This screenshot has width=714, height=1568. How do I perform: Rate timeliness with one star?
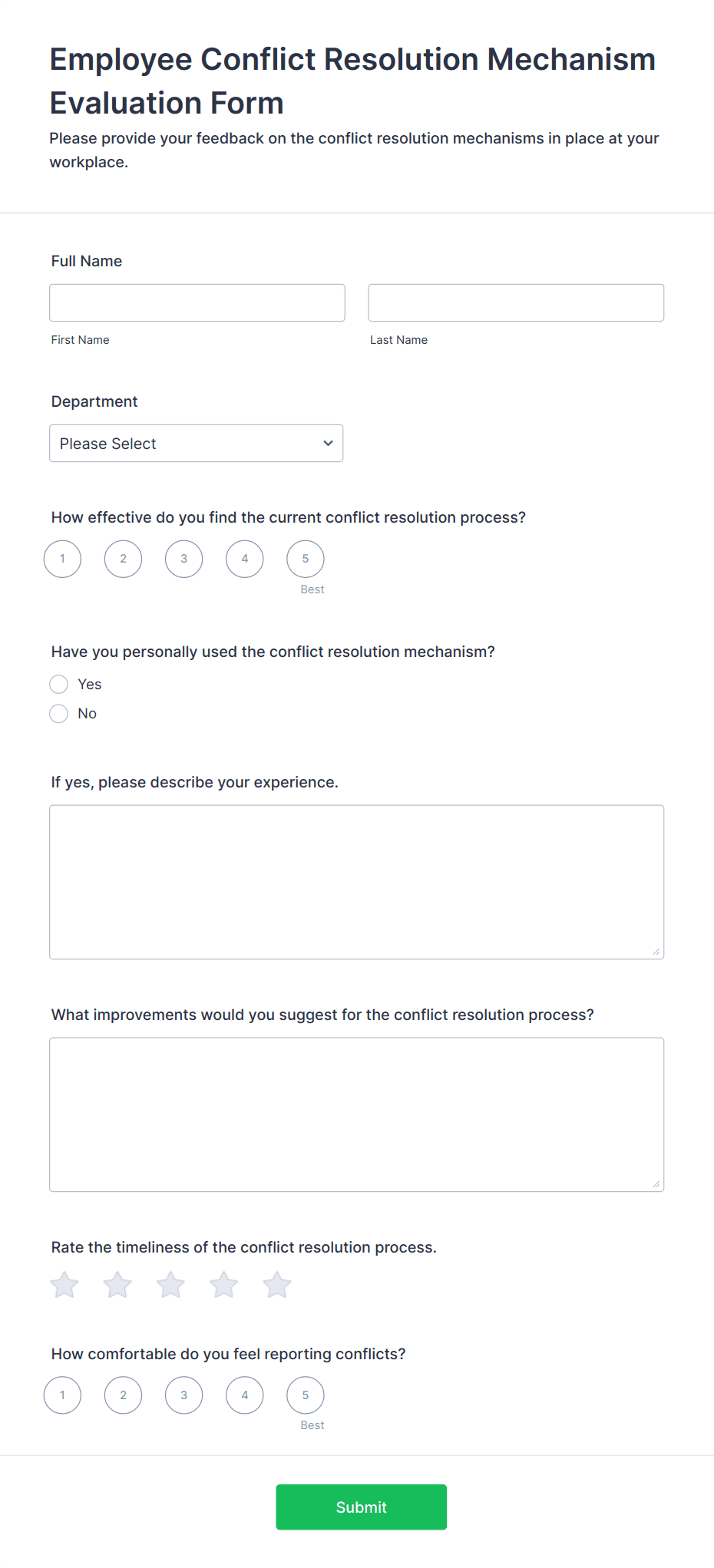coord(64,1284)
